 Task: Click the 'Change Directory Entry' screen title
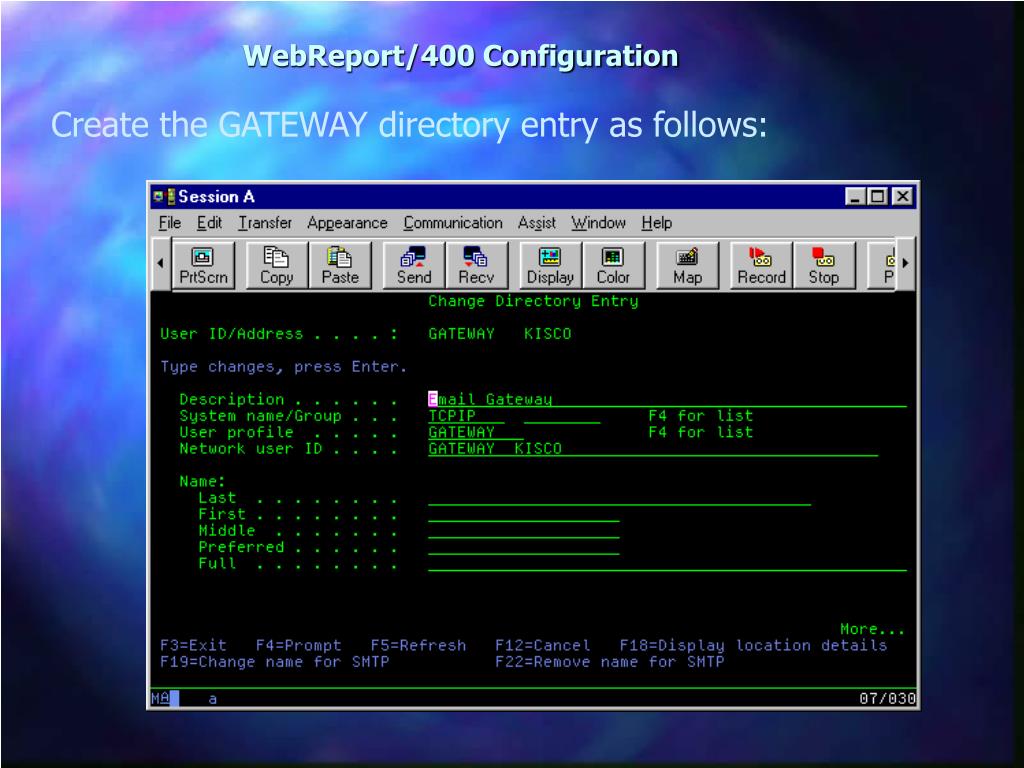pos(533,301)
